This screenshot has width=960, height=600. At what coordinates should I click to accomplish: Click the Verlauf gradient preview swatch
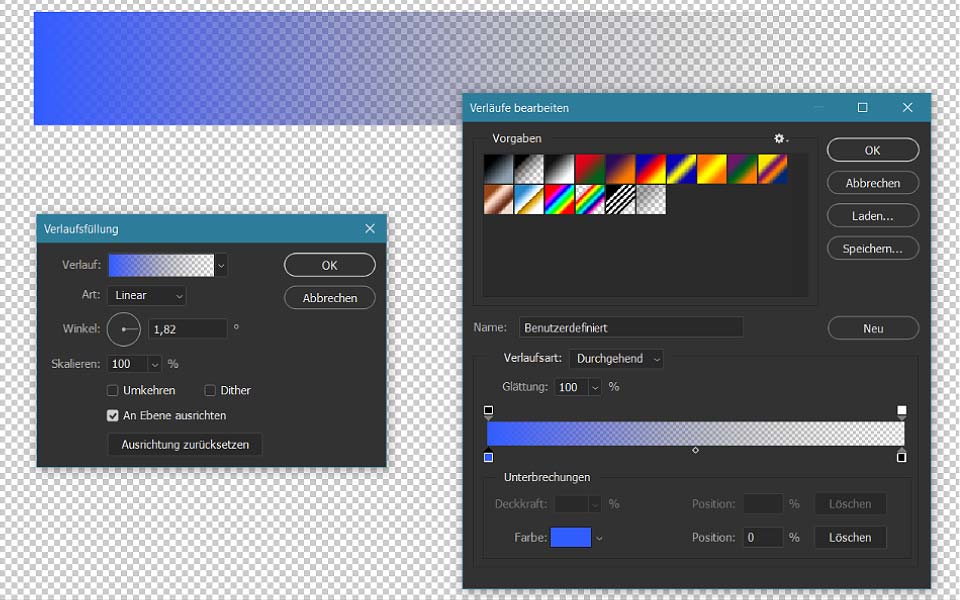[x=162, y=266]
